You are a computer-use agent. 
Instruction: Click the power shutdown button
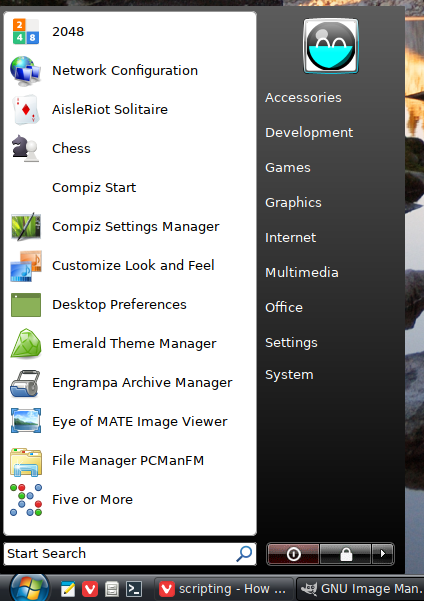pos(293,554)
